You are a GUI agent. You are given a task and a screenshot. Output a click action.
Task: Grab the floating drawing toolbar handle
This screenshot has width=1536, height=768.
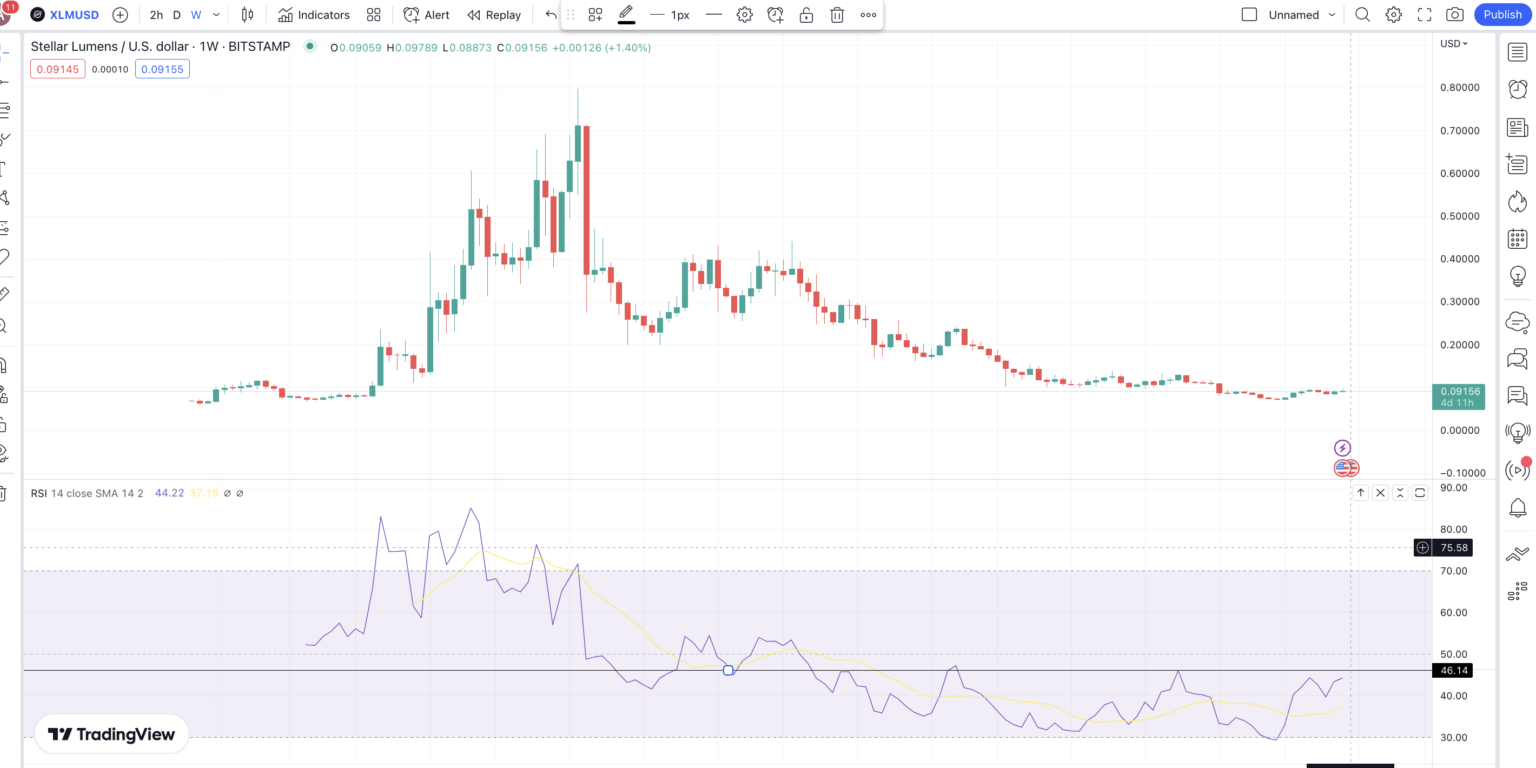(x=571, y=15)
